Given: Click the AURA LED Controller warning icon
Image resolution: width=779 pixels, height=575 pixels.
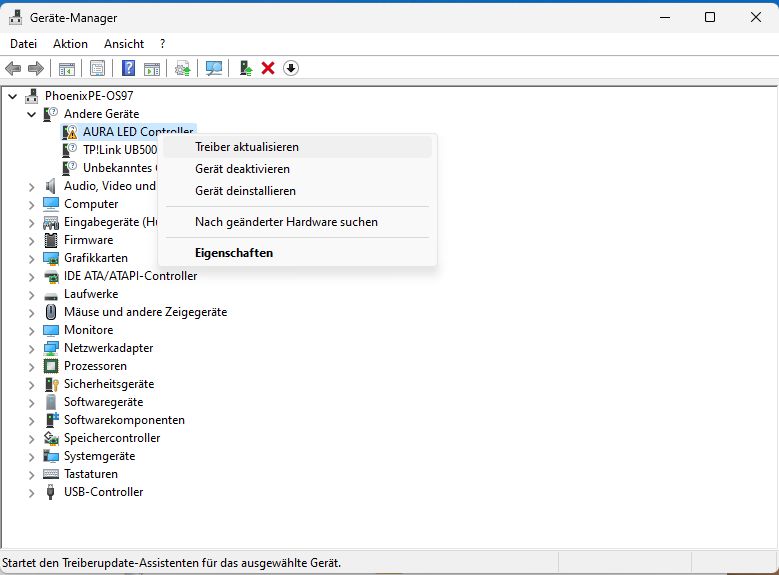Looking at the screenshot, I should coord(70,132).
